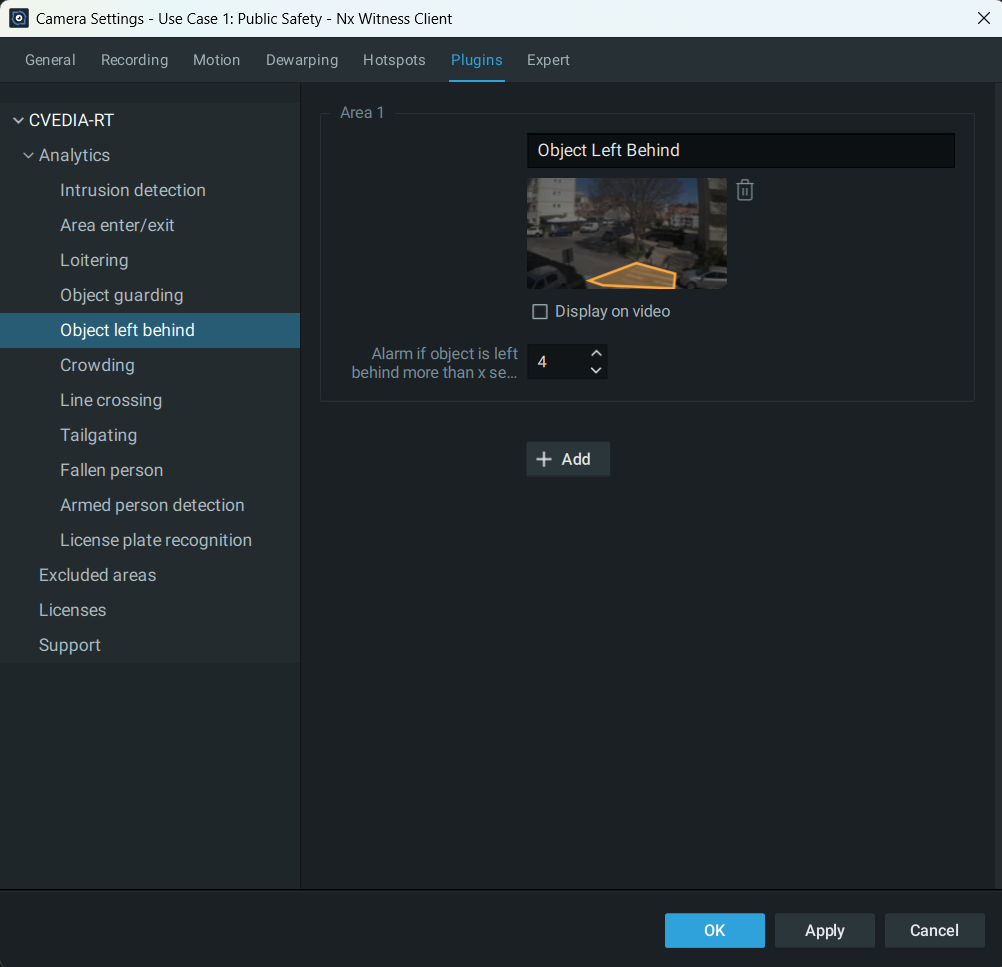Click the Object Left Behind name field

coord(740,150)
